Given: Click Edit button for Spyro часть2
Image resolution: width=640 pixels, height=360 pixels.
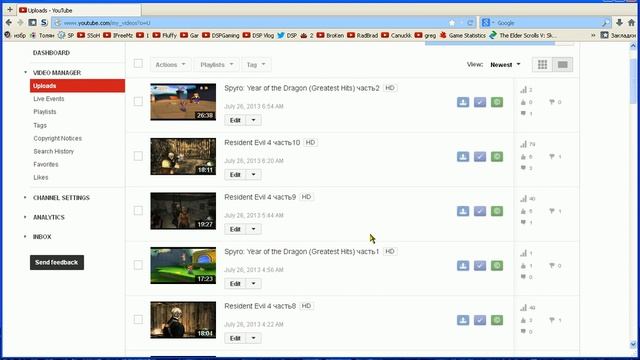Looking at the screenshot, I should pyautogui.click(x=235, y=120).
